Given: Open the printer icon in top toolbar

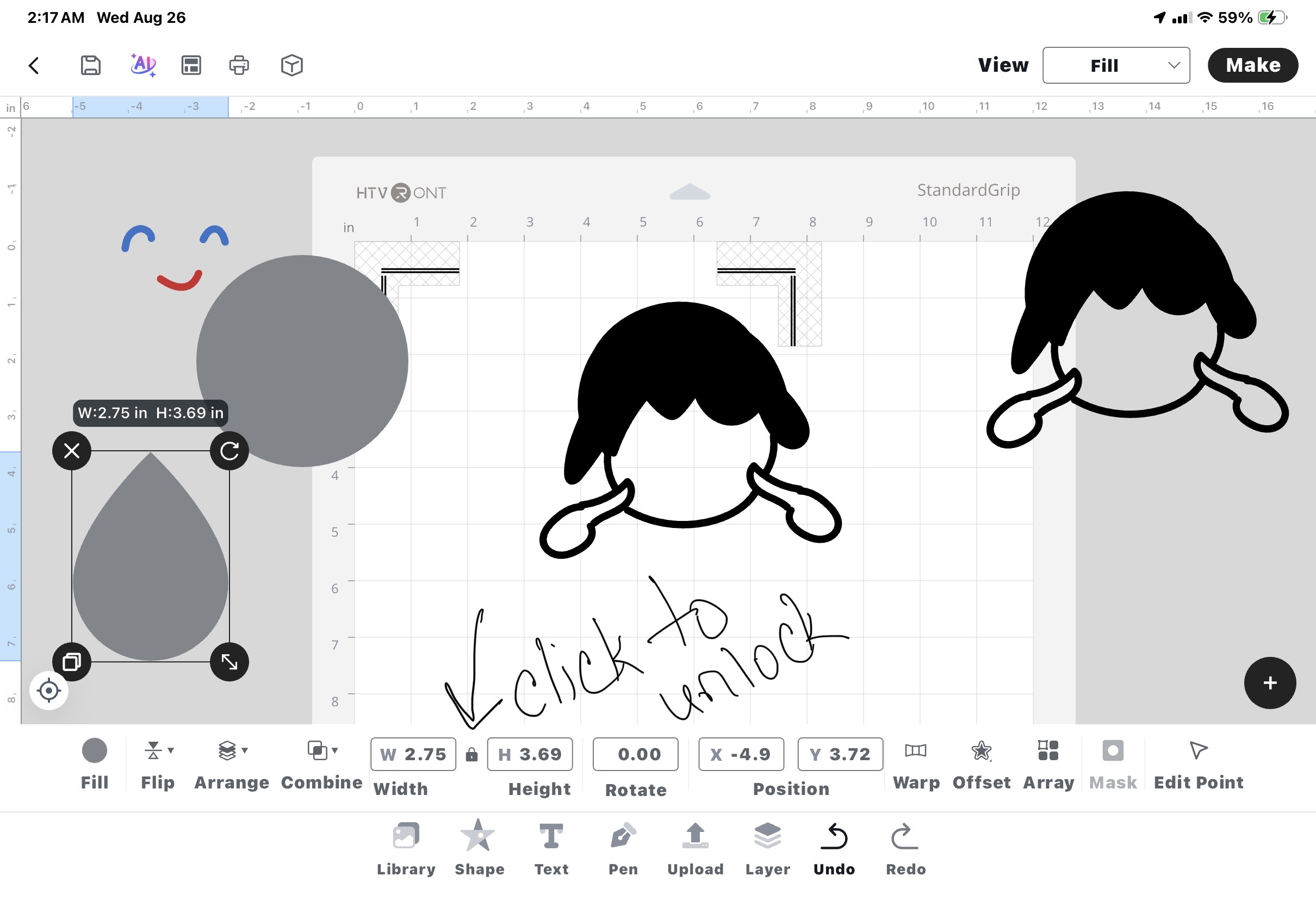Looking at the screenshot, I should click(x=239, y=65).
